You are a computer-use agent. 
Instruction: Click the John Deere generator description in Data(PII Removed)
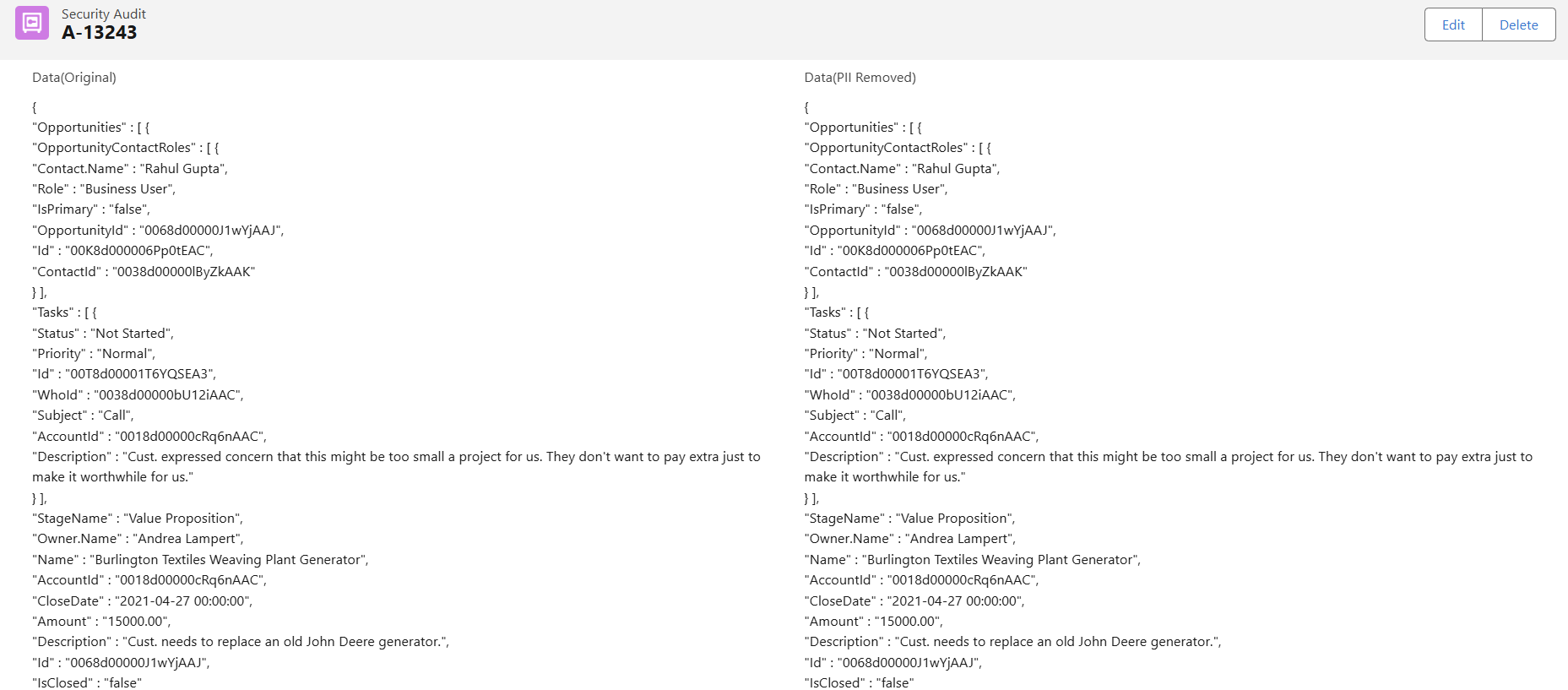coord(1012,642)
